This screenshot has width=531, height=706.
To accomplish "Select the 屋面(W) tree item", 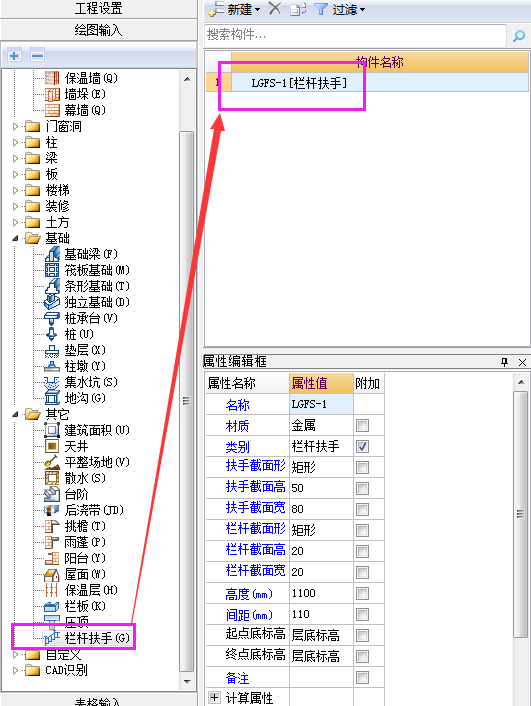I will 75,574.
